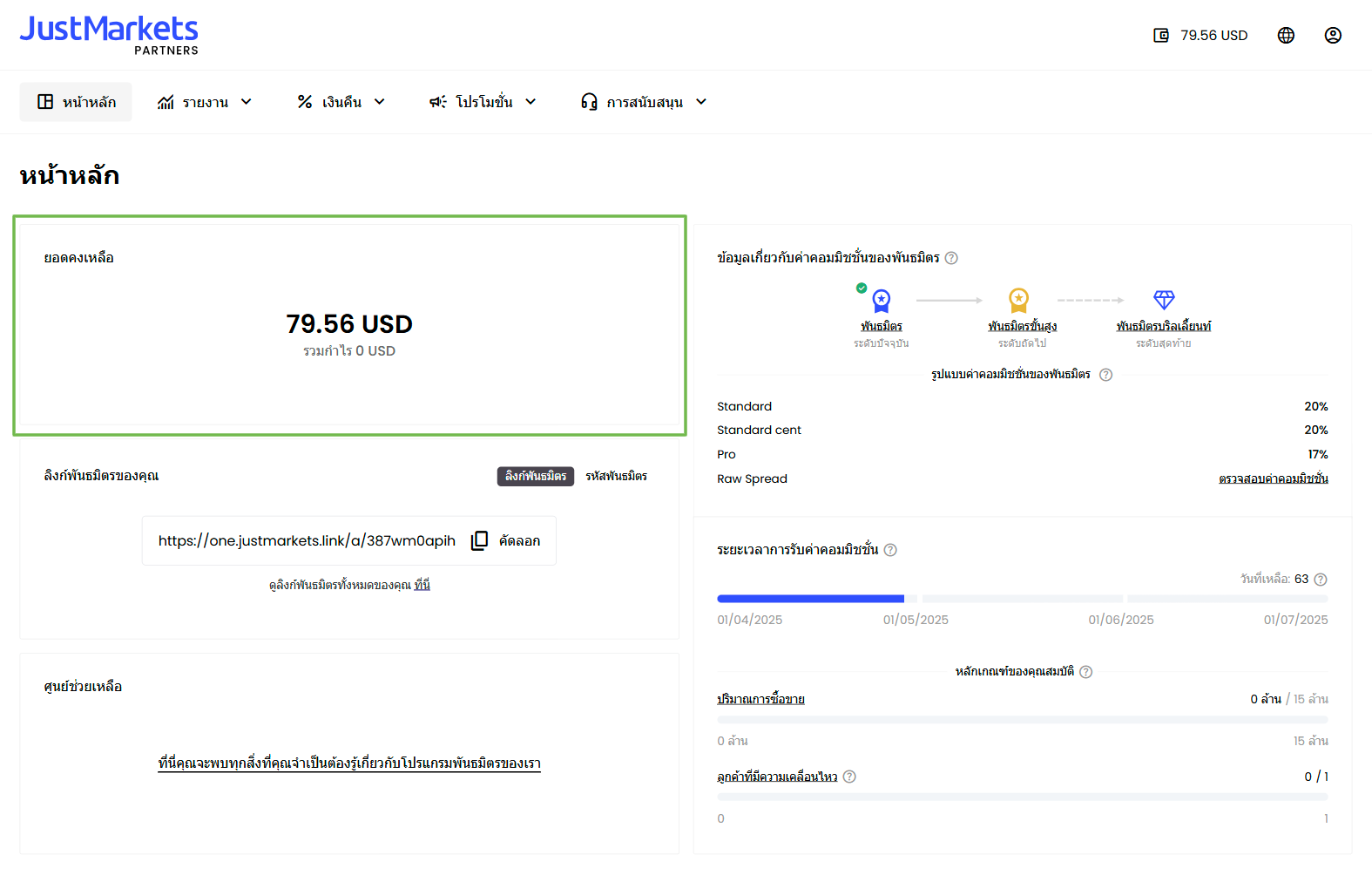Click the reports chart icon
Image resolution: width=1372 pixels, height=882 pixels.
166,102
